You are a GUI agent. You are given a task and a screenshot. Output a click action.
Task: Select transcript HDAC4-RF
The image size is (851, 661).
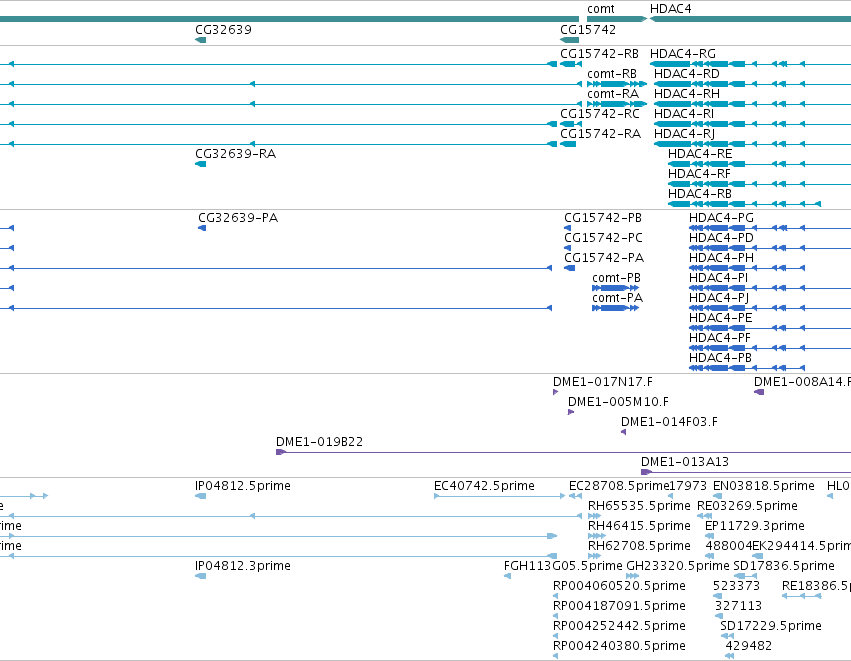pyautogui.click(x=699, y=174)
